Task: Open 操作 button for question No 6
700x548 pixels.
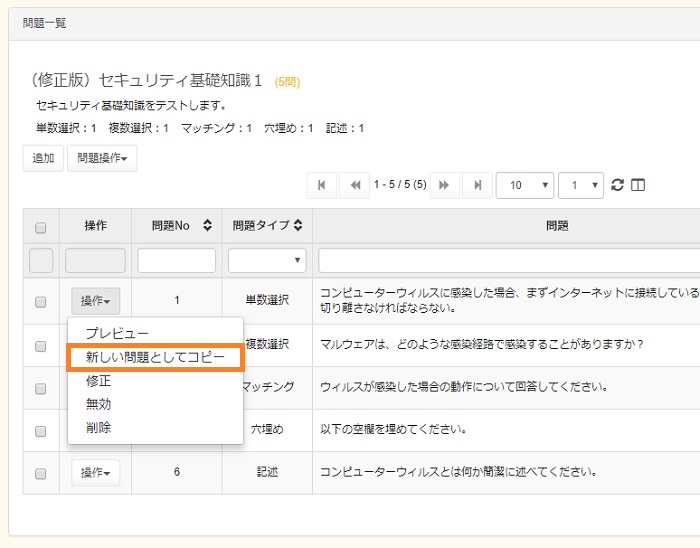Action: click(x=95, y=473)
